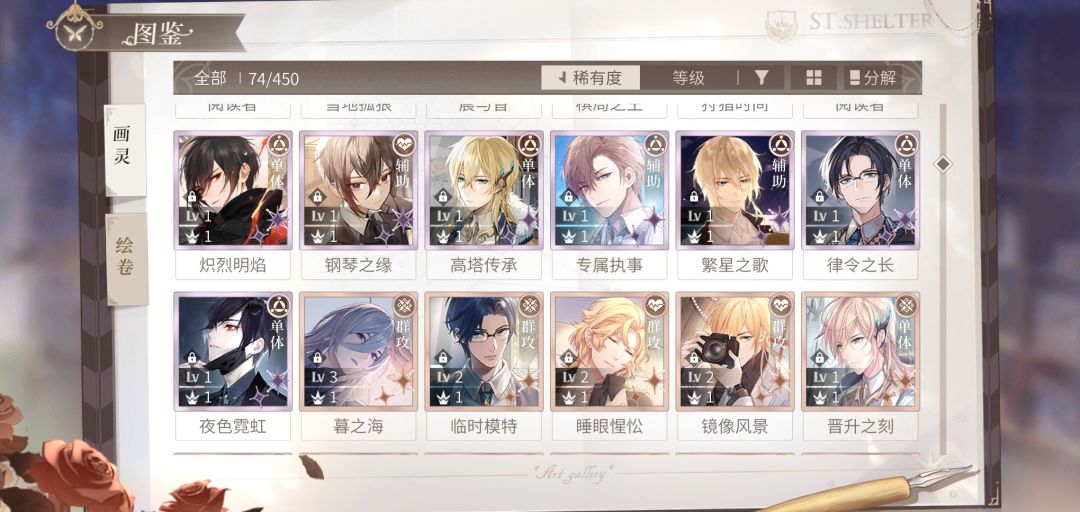Click the lock icon on 暮之海 card
Screen dimensions: 1080x512
click(318, 358)
